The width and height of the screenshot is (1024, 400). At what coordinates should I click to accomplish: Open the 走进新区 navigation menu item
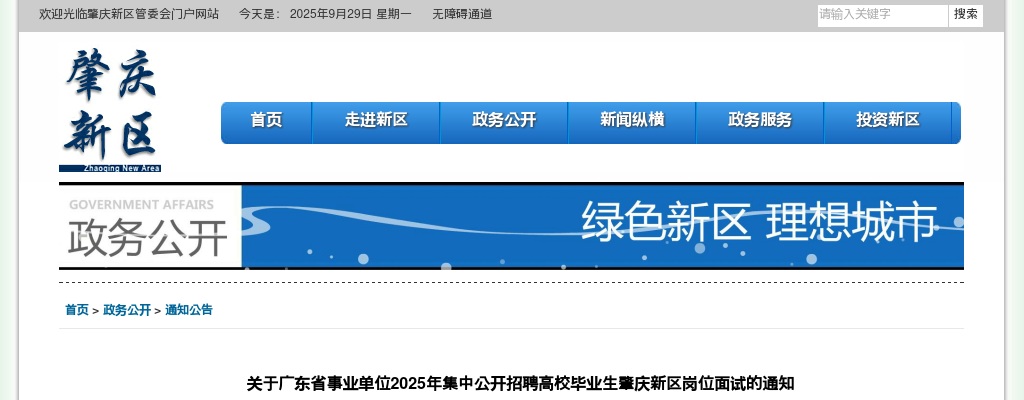tap(376, 121)
